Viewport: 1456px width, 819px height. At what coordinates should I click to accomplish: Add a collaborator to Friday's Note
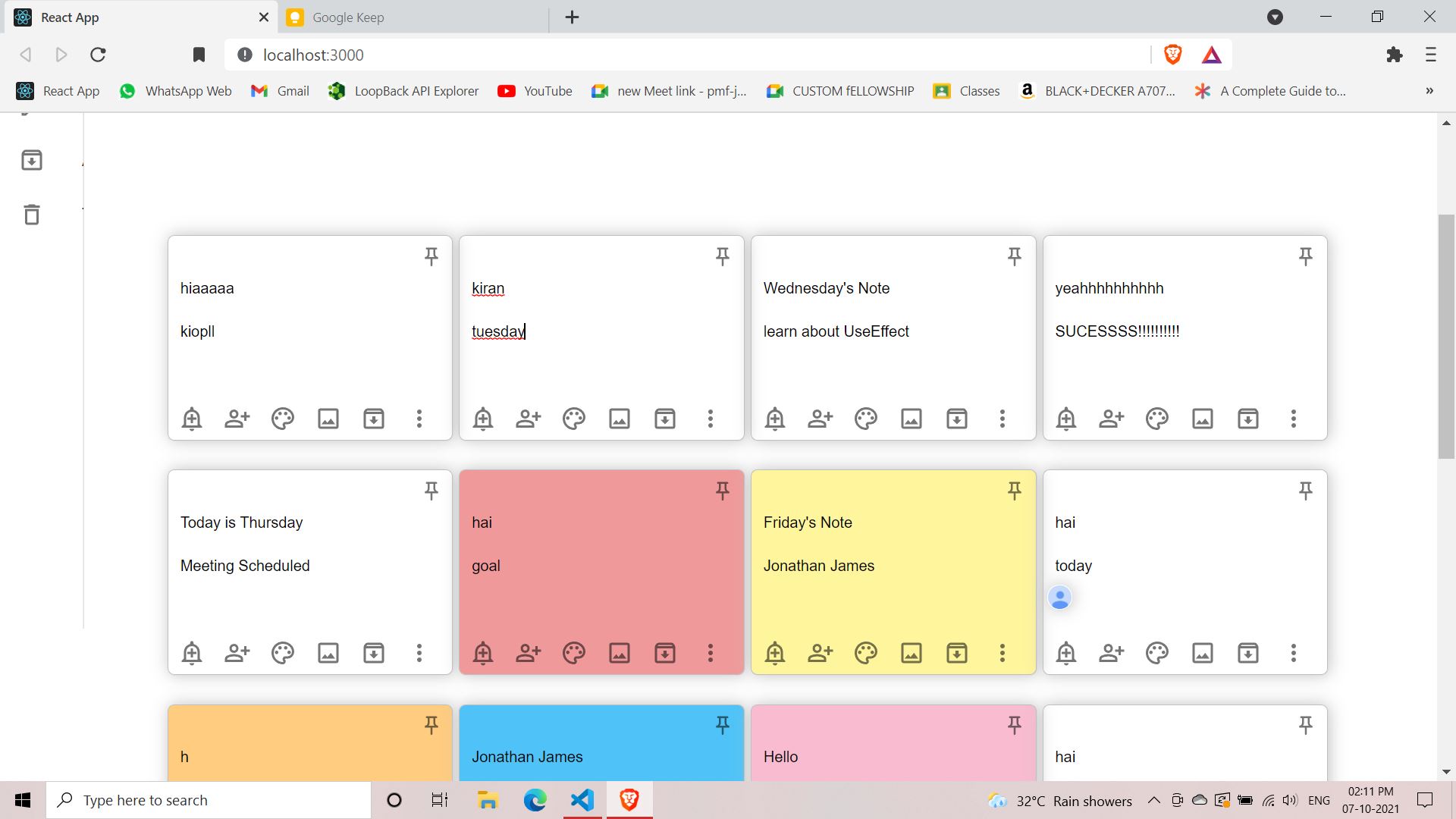click(820, 652)
